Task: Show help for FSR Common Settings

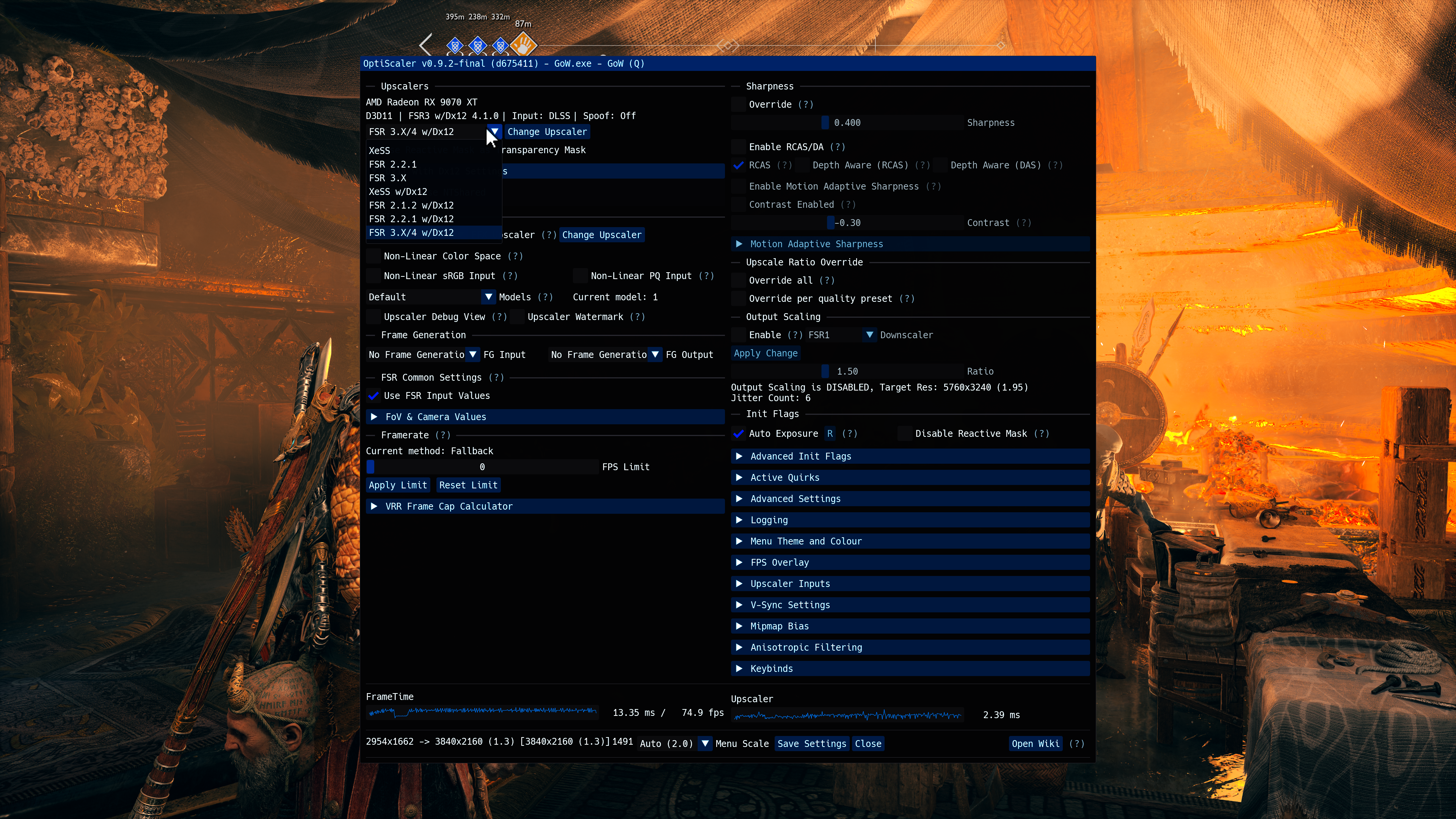Action: 496,378
